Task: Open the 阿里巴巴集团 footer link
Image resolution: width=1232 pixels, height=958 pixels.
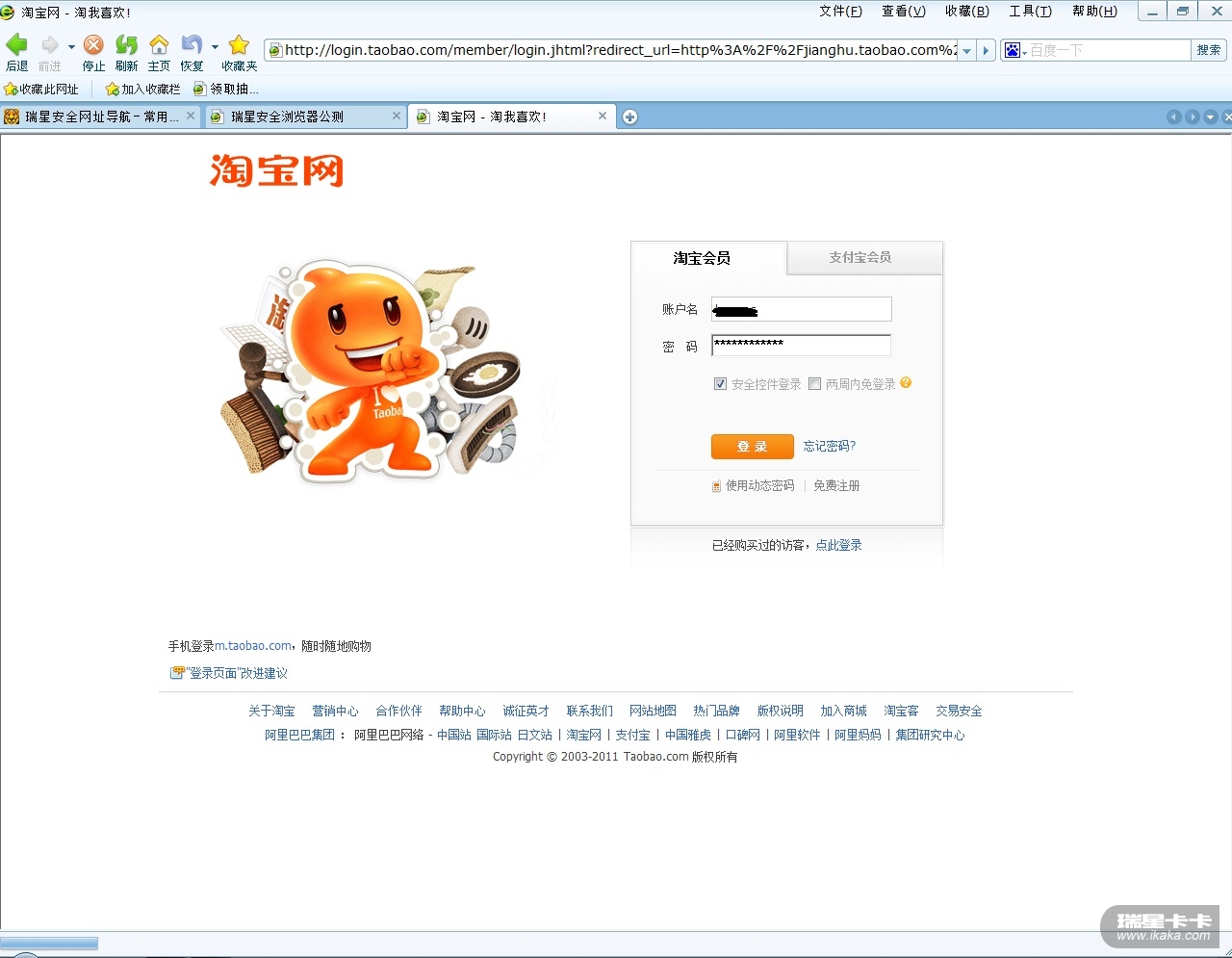Action: point(299,735)
